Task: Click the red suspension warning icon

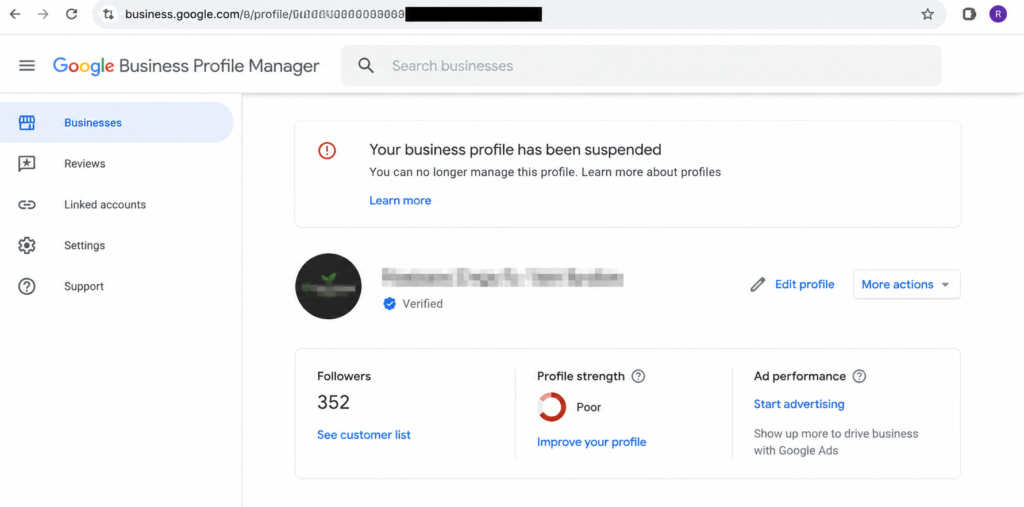Action: (327, 151)
